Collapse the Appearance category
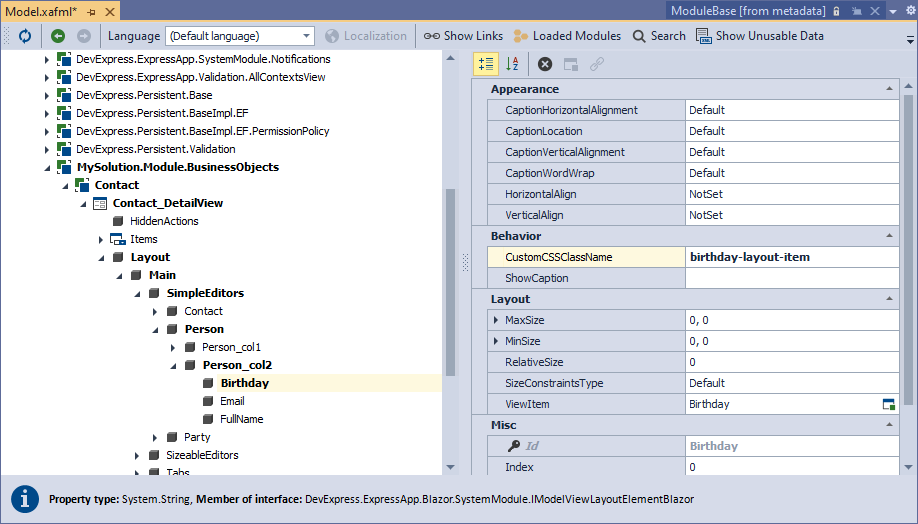This screenshot has width=918, height=524. [x=889, y=90]
